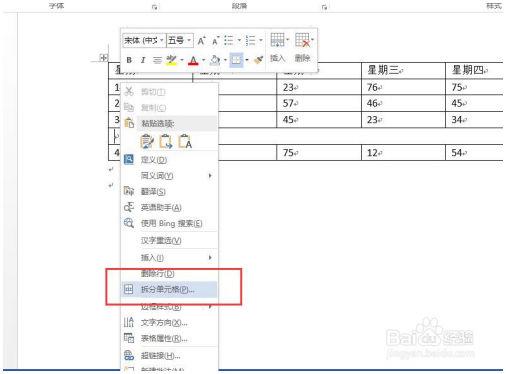506x374 pixels.
Task: Click the format painter brush icon
Action: click(x=258, y=60)
